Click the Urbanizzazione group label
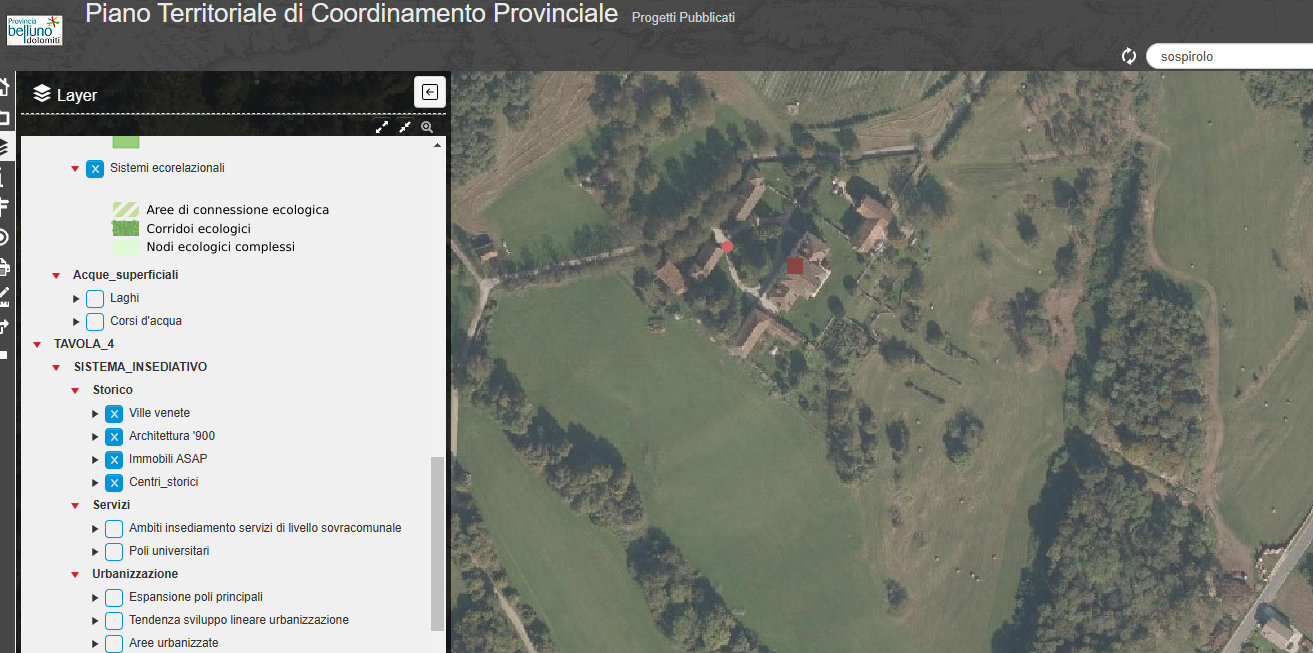Viewport: 1313px width, 653px height. click(135, 574)
